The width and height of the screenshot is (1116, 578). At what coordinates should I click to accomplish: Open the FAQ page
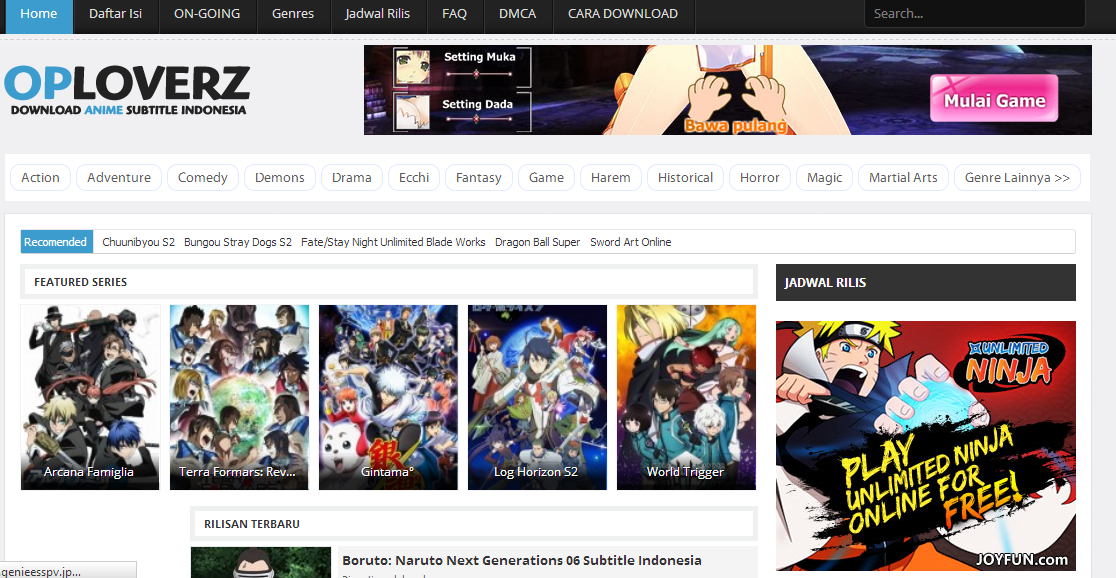tap(454, 14)
